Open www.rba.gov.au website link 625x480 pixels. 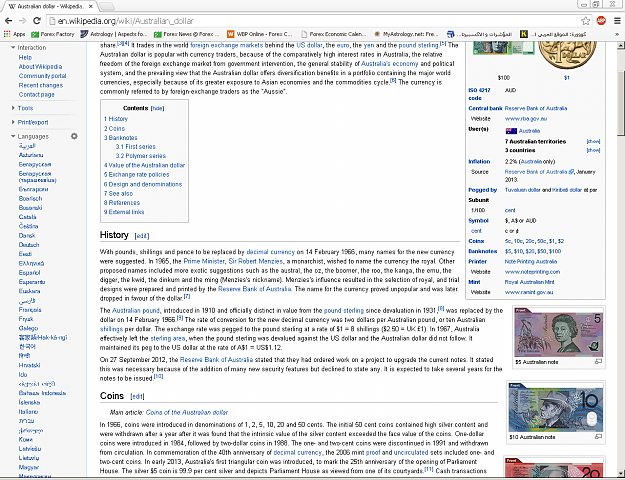click(526, 119)
